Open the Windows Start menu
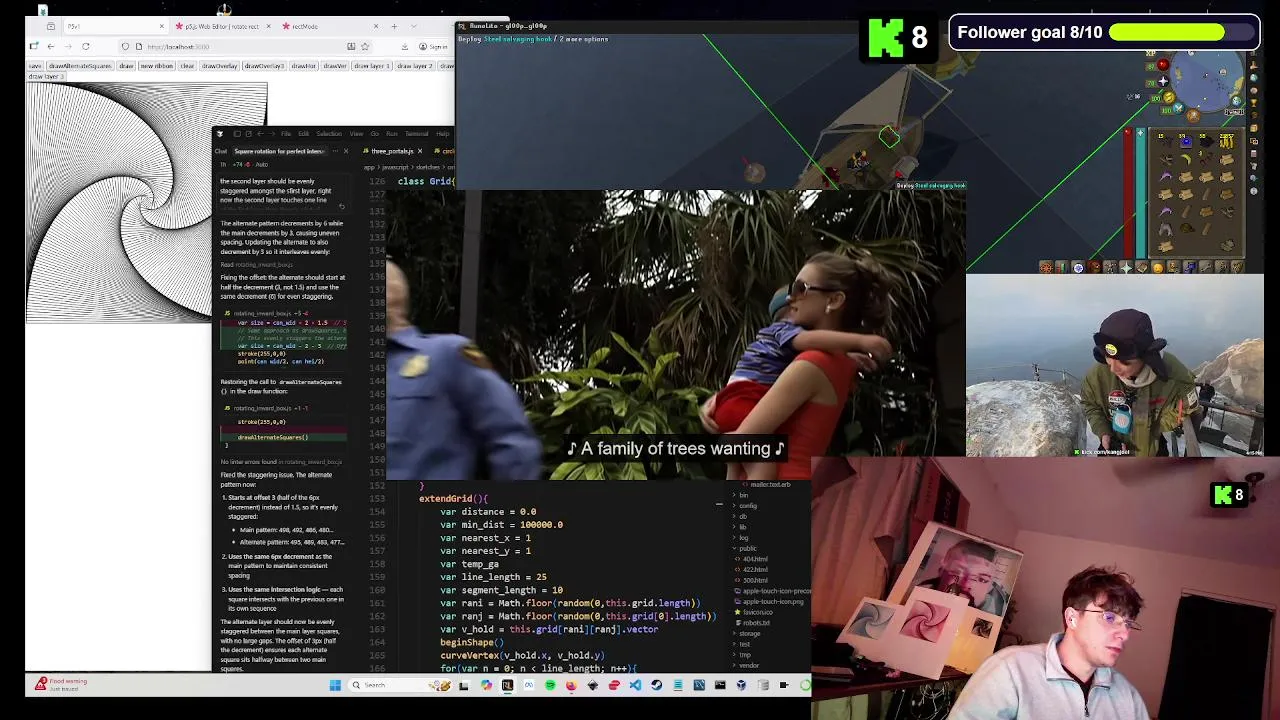Screen dimensions: 1280x720 coord(335,685)
